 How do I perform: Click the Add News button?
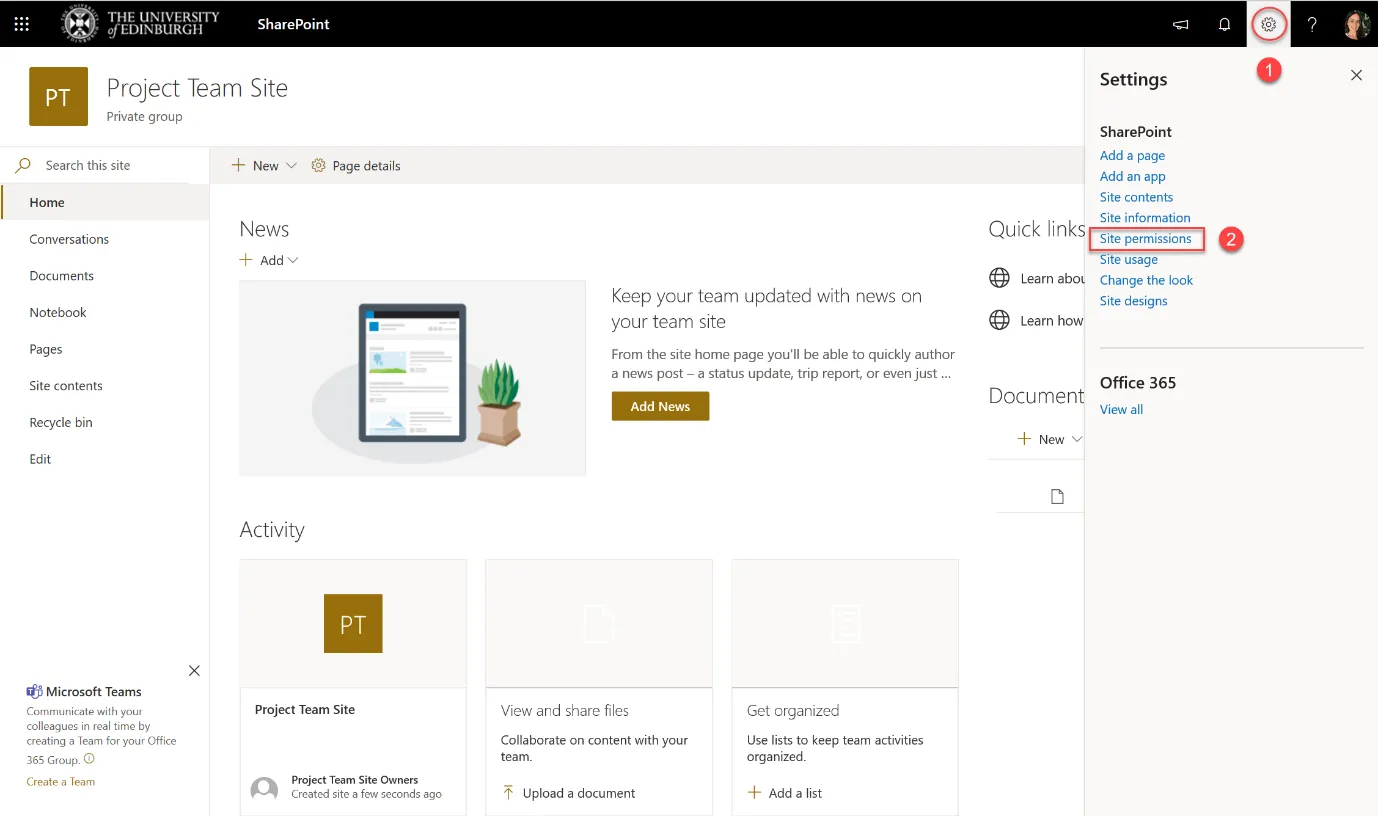pos(660,406)
